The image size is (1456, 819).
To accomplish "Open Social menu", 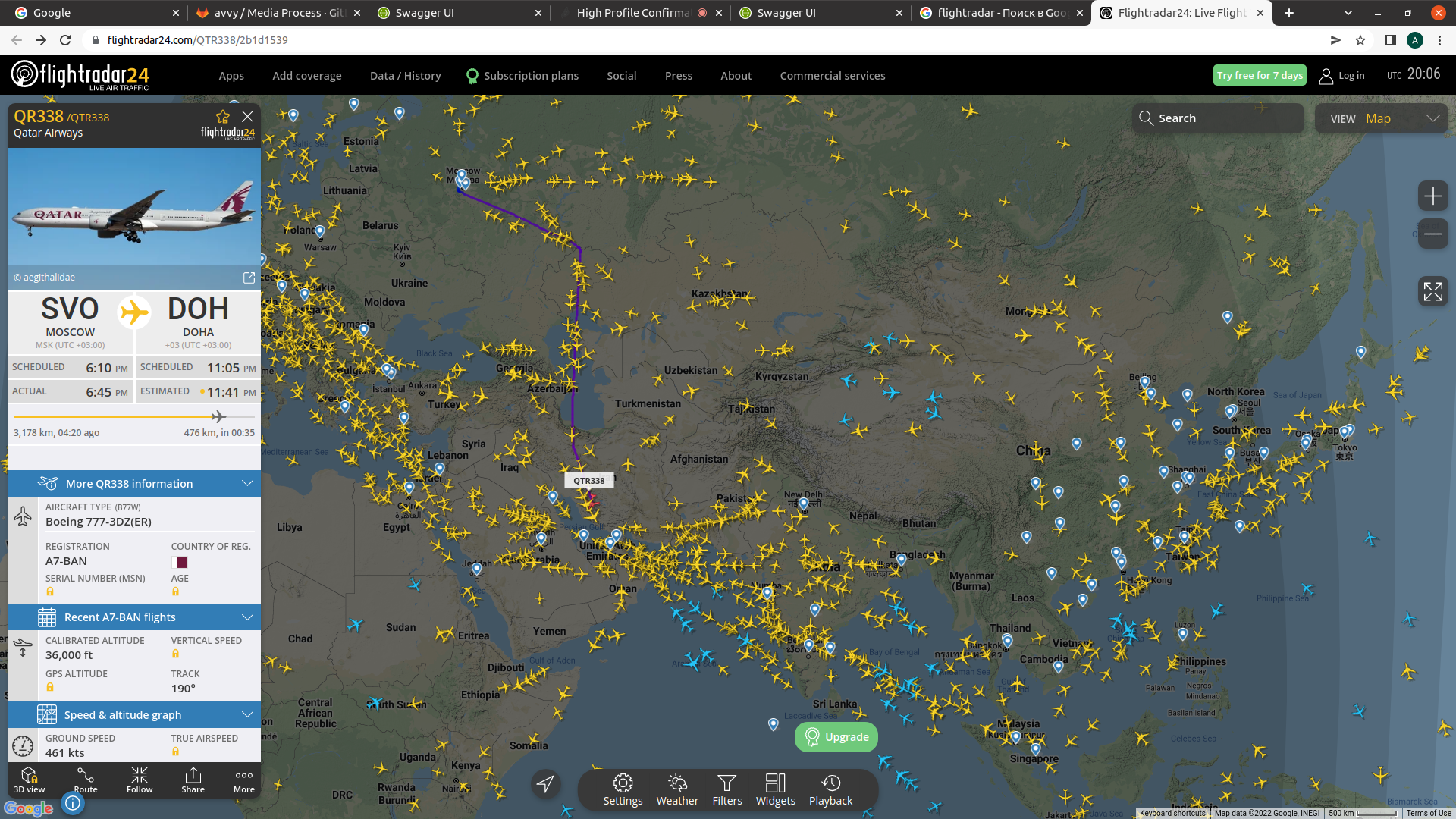I will [x=621, y=76].
